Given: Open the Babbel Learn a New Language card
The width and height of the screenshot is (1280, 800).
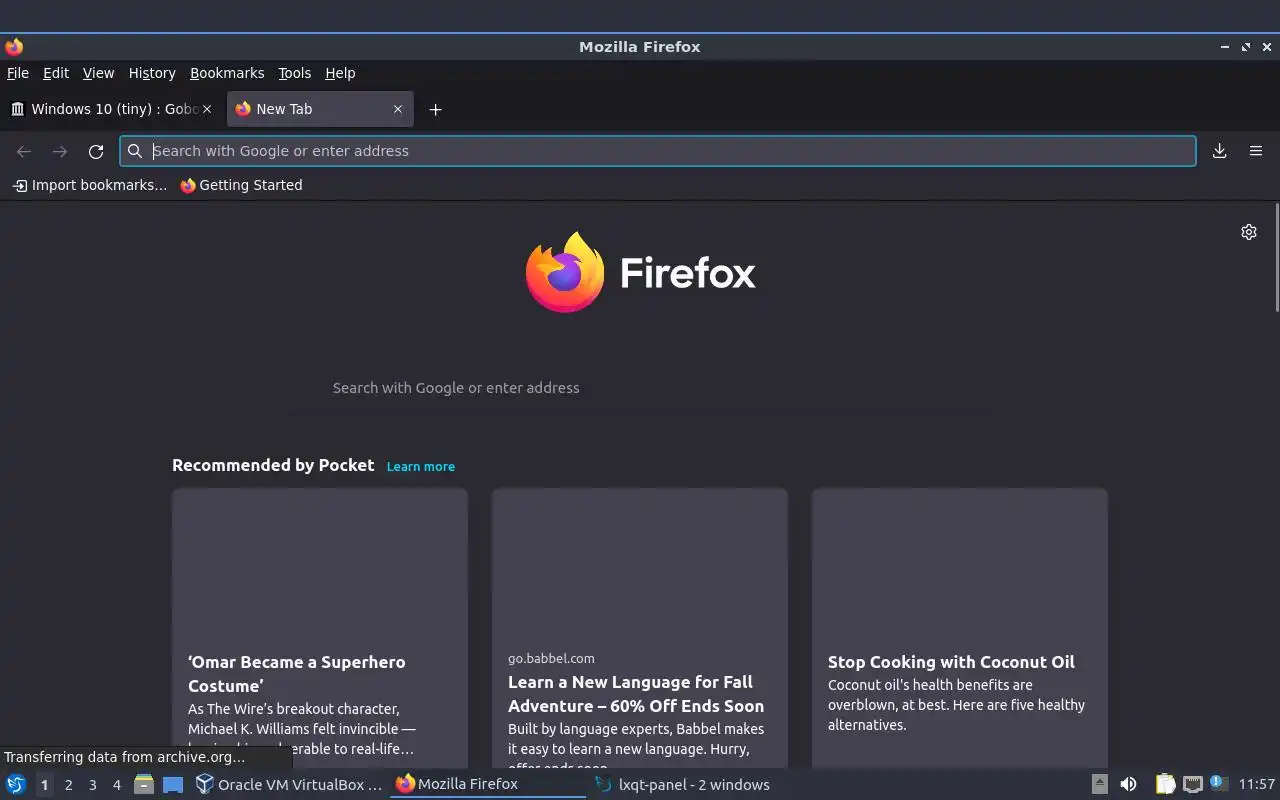Looking at the screenshot, I should (640, 628).
